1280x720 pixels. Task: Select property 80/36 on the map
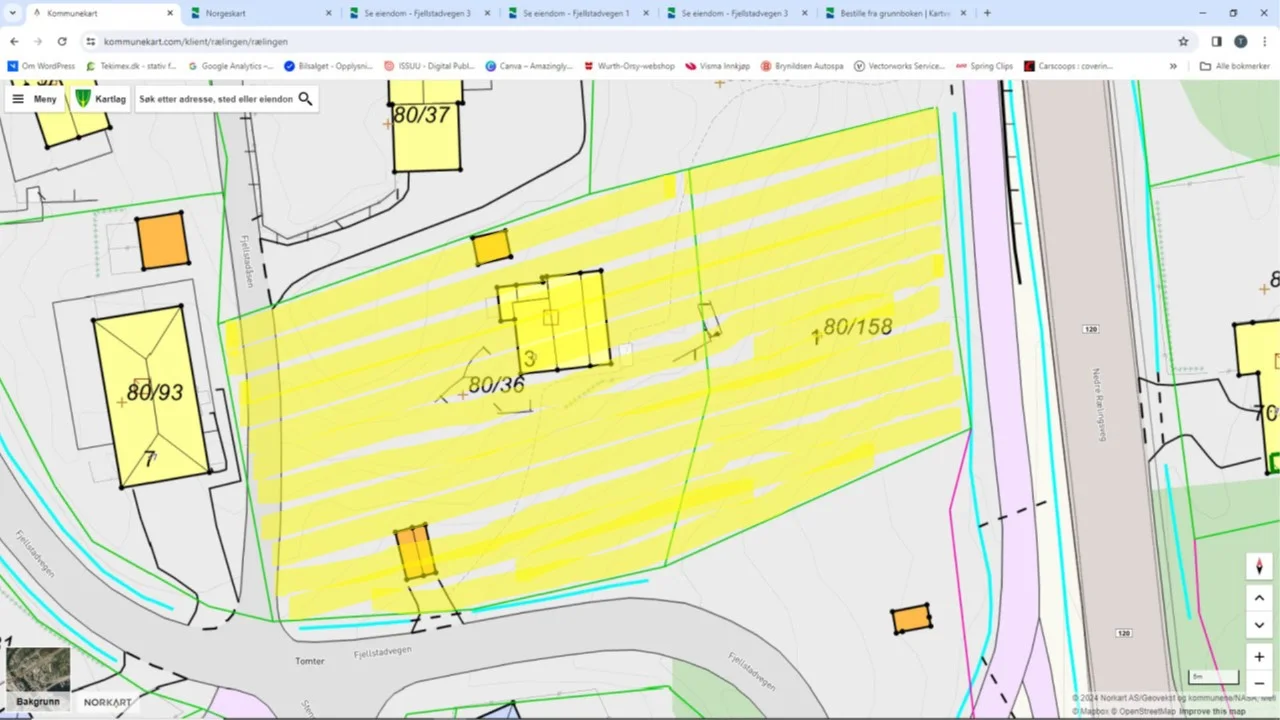[497, 385]
